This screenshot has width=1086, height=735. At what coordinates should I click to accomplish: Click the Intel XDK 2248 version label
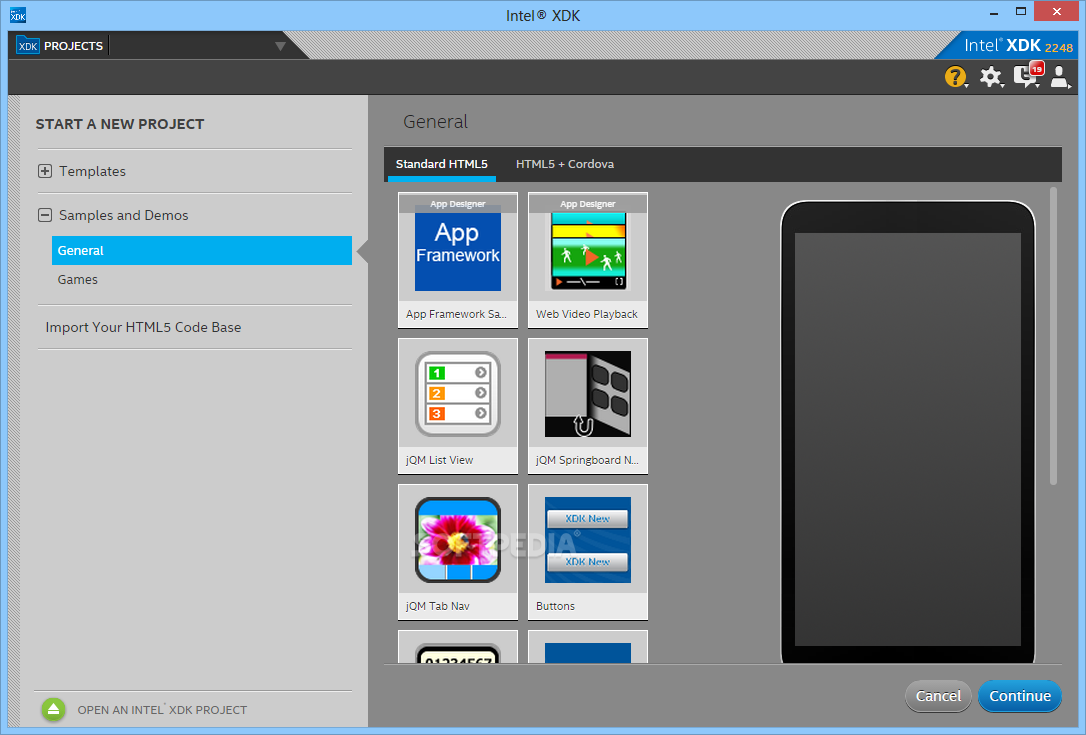[1018, 46]
